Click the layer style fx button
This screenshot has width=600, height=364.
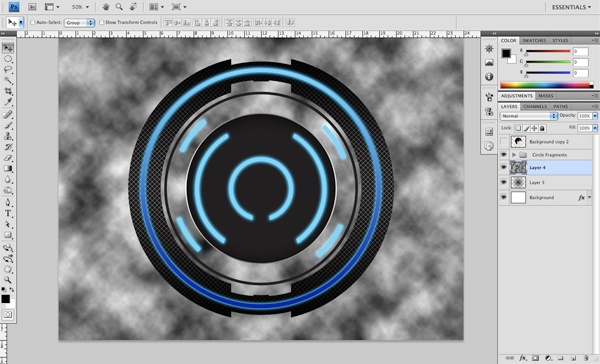(522, 358)
